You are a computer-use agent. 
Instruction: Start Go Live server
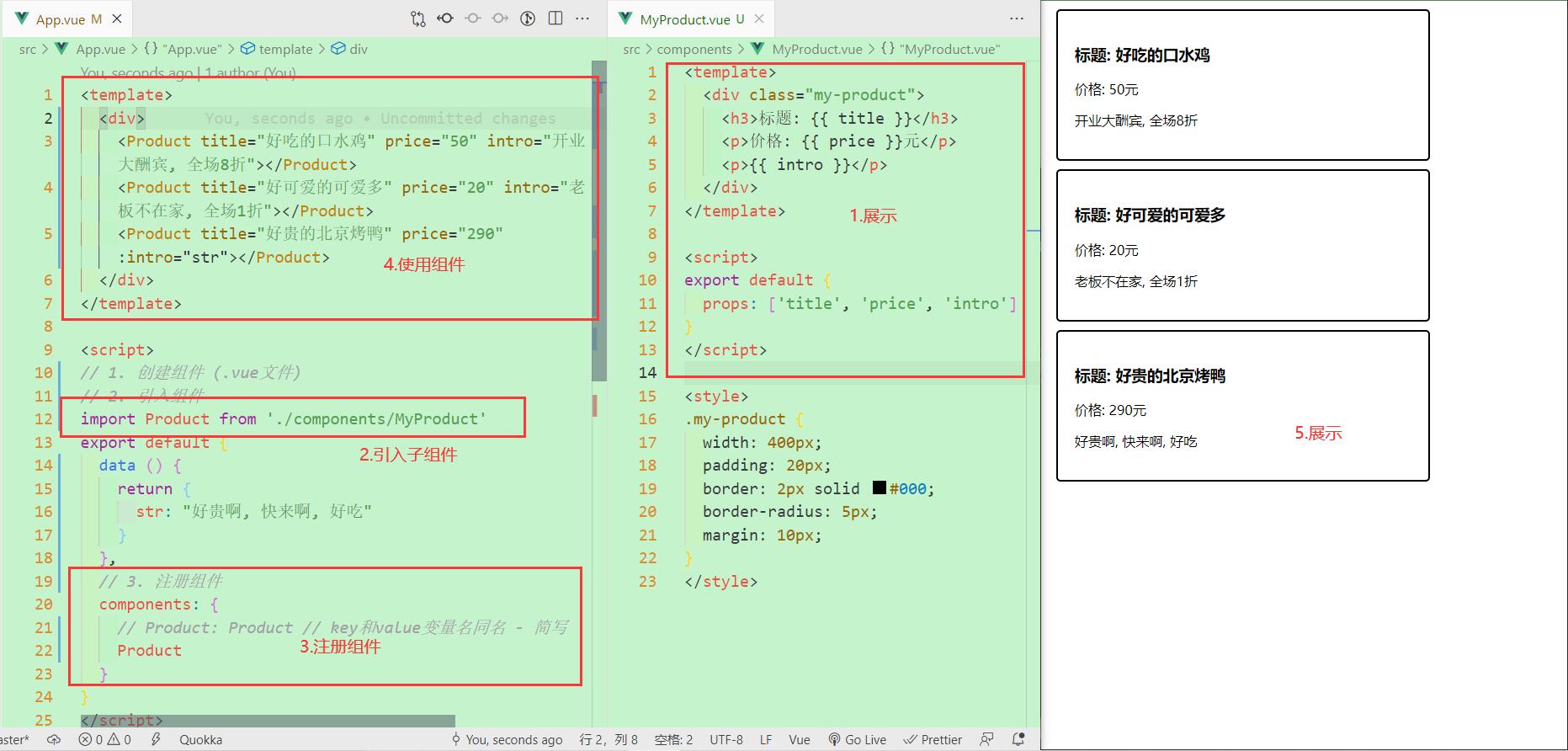(x=857, y=739)
